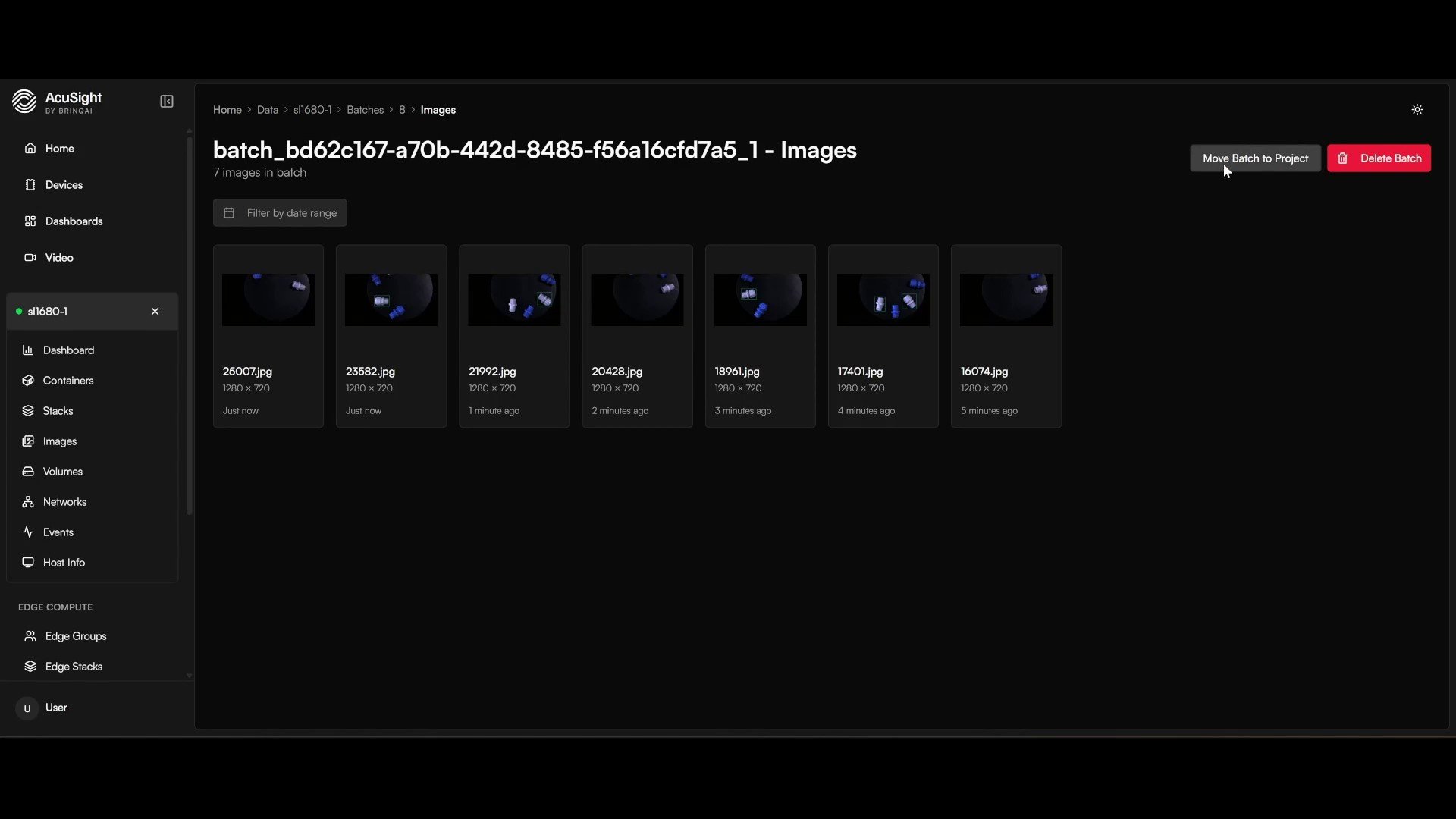Click the Volumes drive icon
This screenshot has width=1456, height=819.
28,472
